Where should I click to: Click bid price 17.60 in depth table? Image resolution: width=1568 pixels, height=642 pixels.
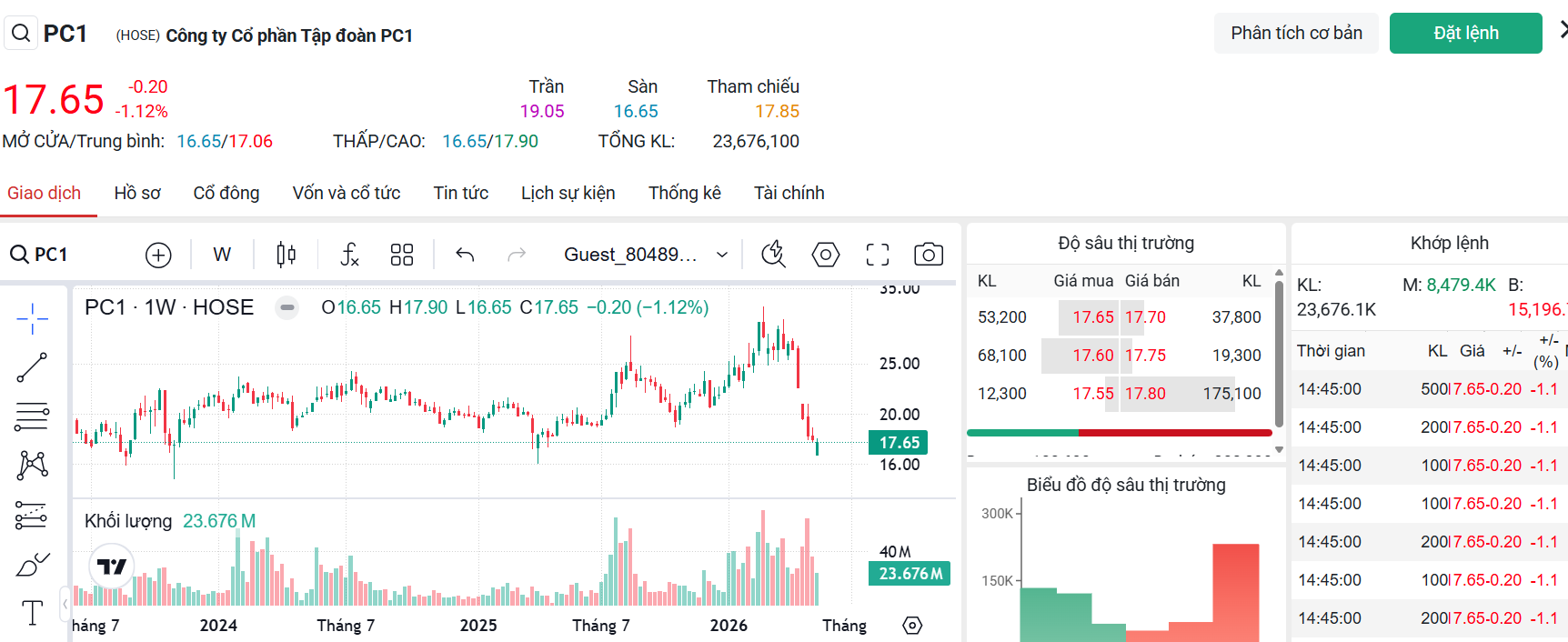pyautogui.click(x=1093, y=356)
